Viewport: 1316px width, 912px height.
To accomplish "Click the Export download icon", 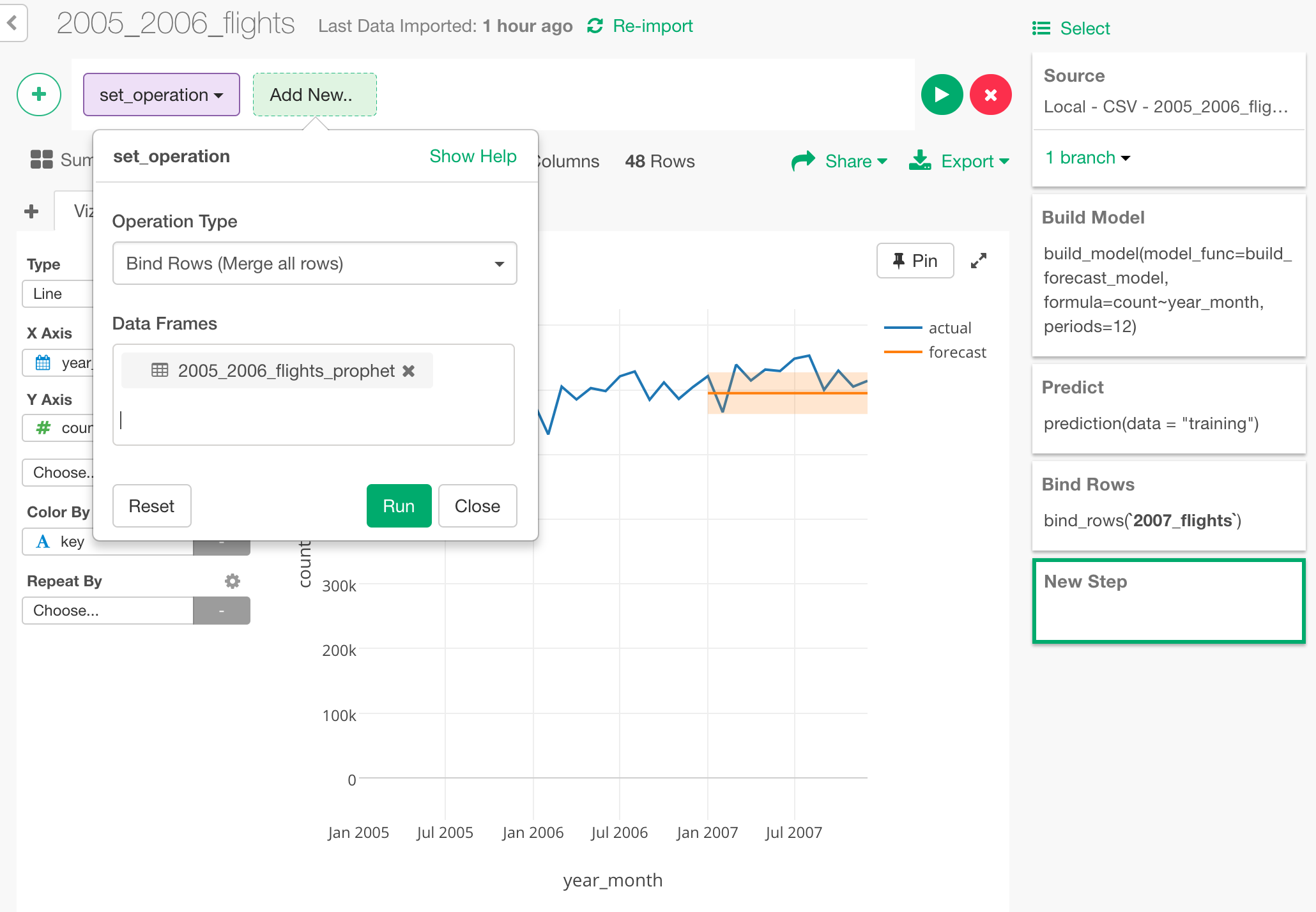I will [x=920, y=160].
